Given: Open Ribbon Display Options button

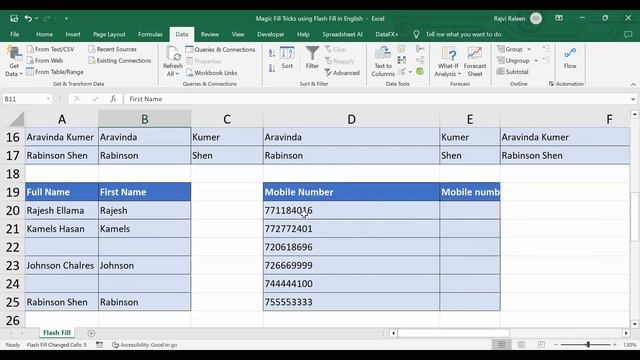Looking at the screenshot, I should pos(559,18).
